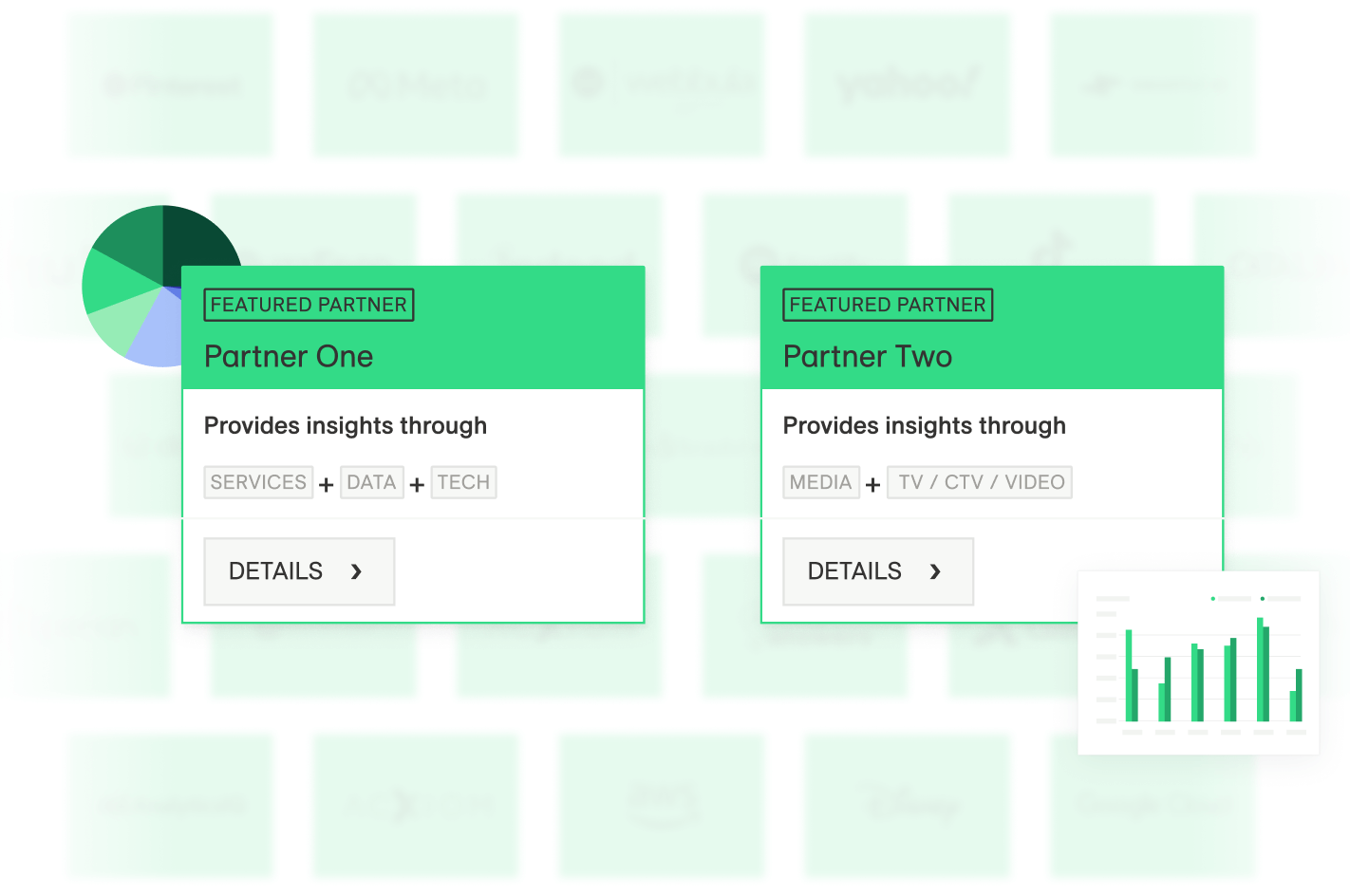Open the Partner One title
This screenshot has width=1350, height=896.
pyautogui.click(x=289, y=357)
